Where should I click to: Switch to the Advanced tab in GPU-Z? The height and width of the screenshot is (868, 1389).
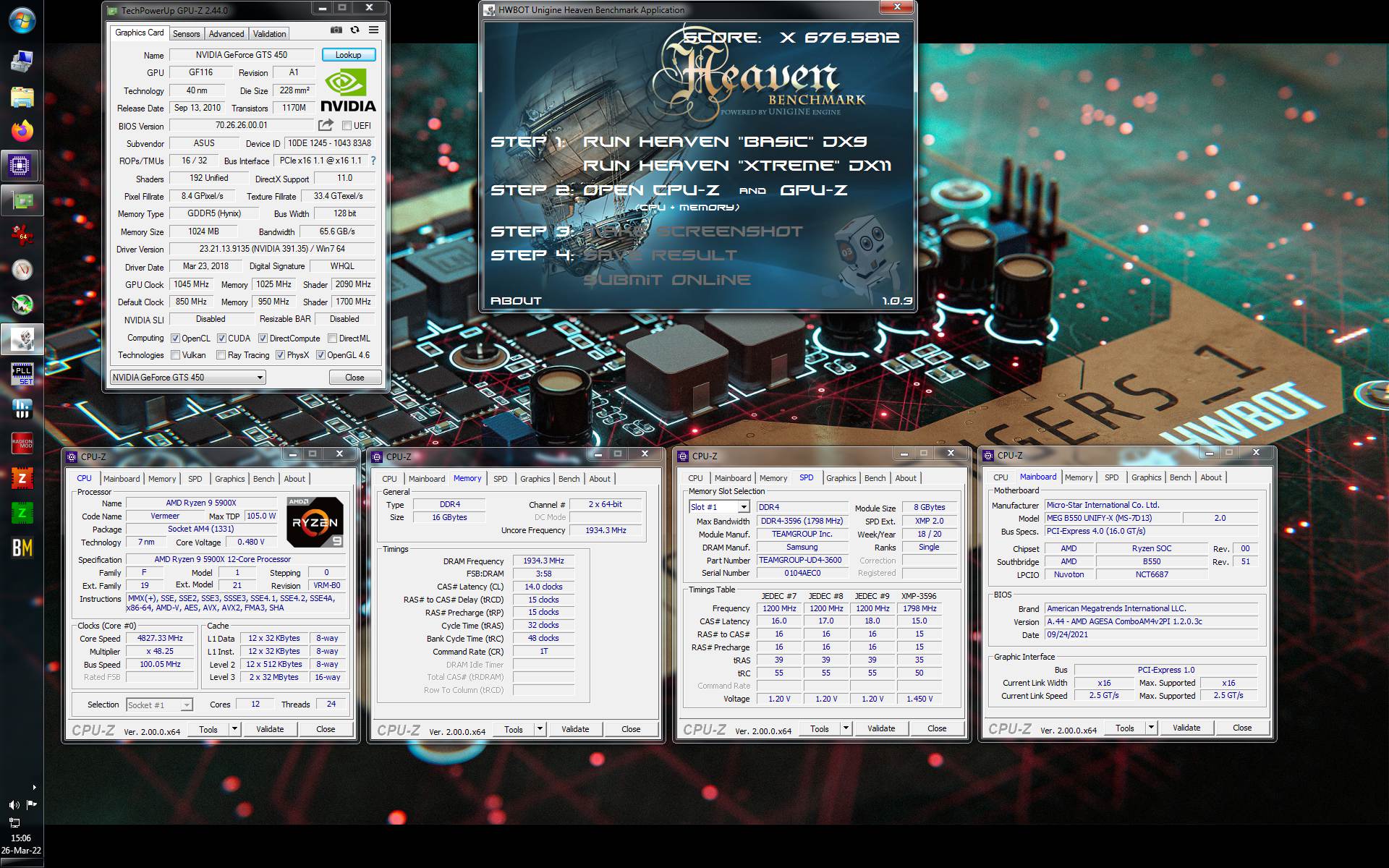coord(226,34)
